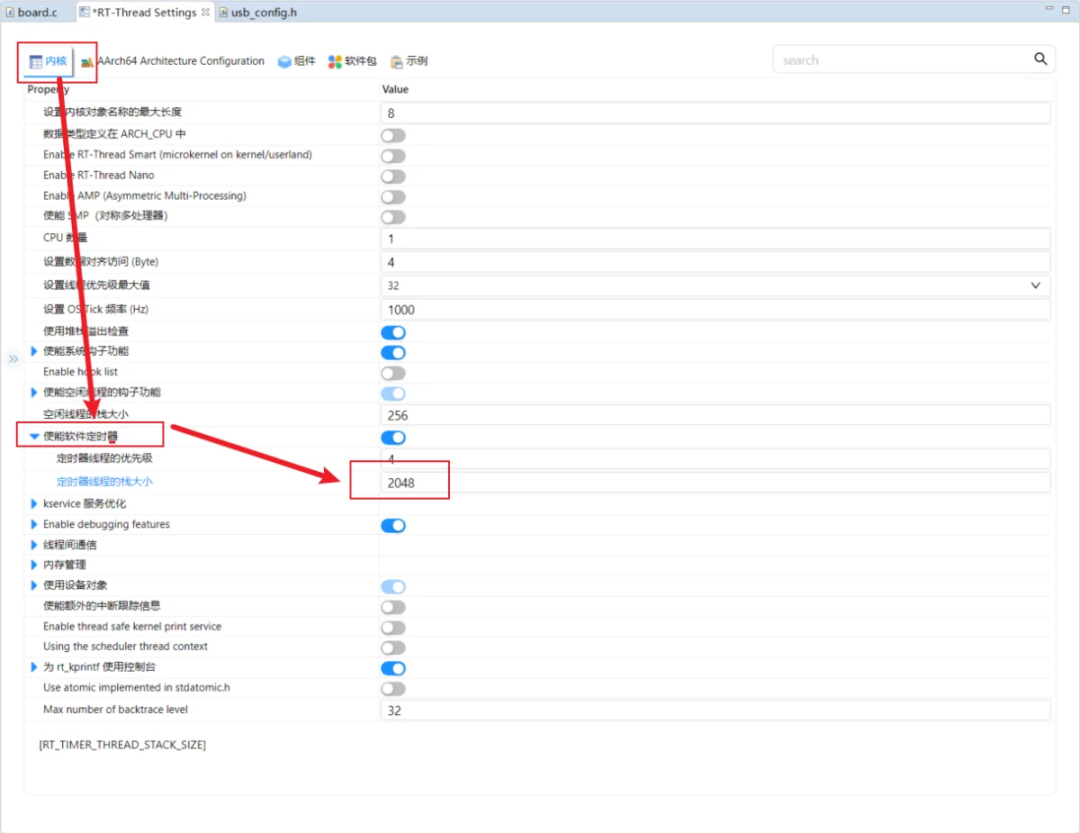Open the 示例 examples tab
This screenshot has width=1080, height=833.
tap(409, 61)
